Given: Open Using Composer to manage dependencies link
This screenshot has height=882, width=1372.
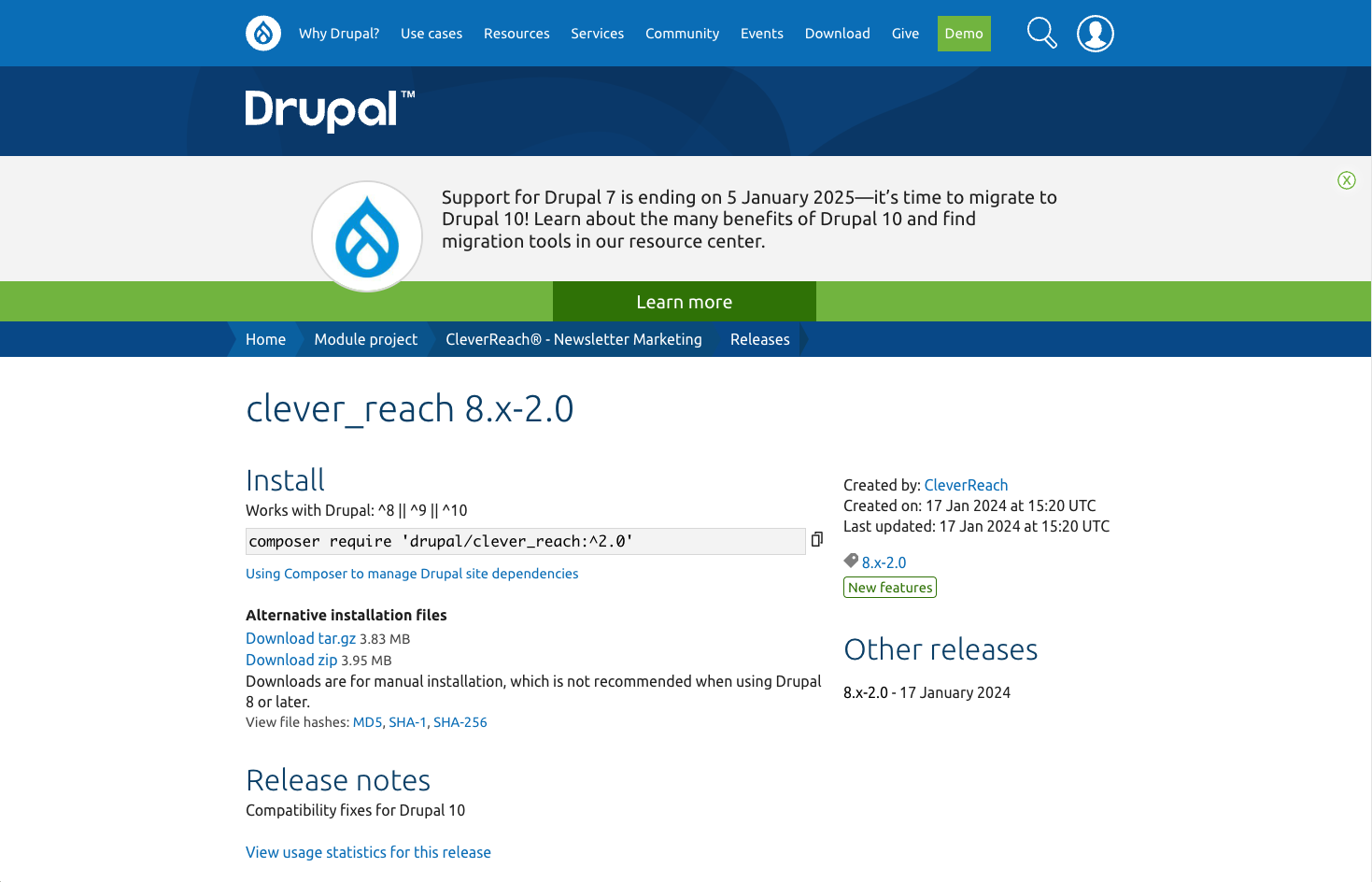Looking at the screenshot, I should 412,574.
